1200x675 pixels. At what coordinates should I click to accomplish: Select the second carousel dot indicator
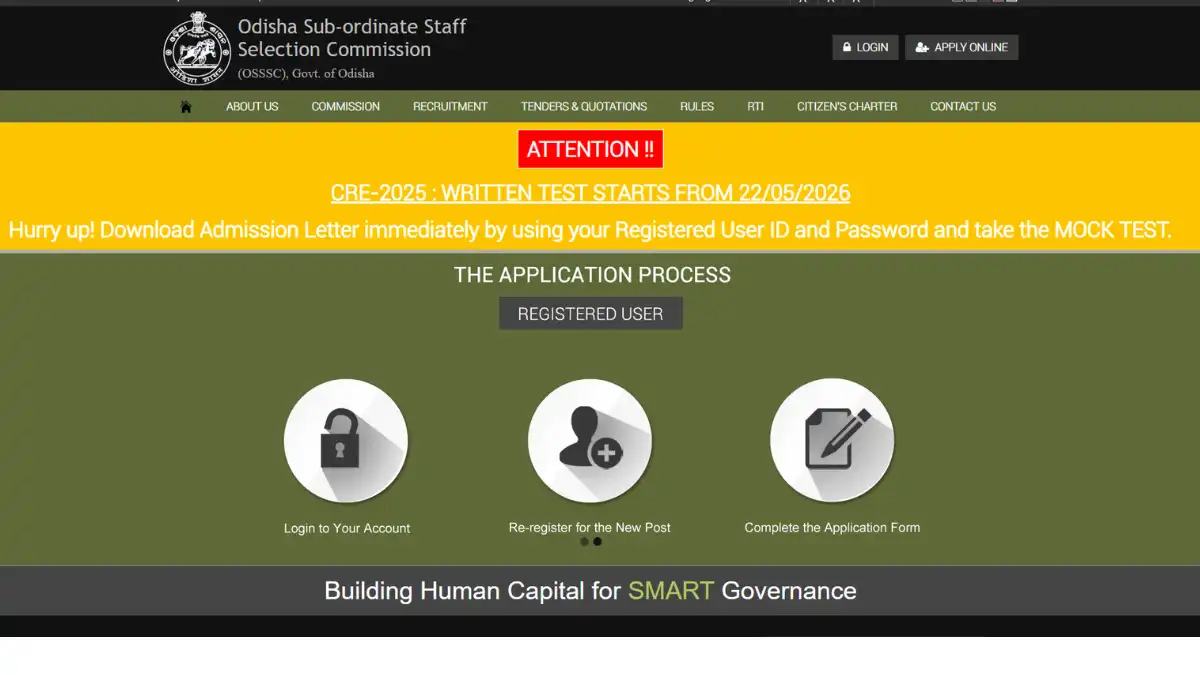(598, 542)
